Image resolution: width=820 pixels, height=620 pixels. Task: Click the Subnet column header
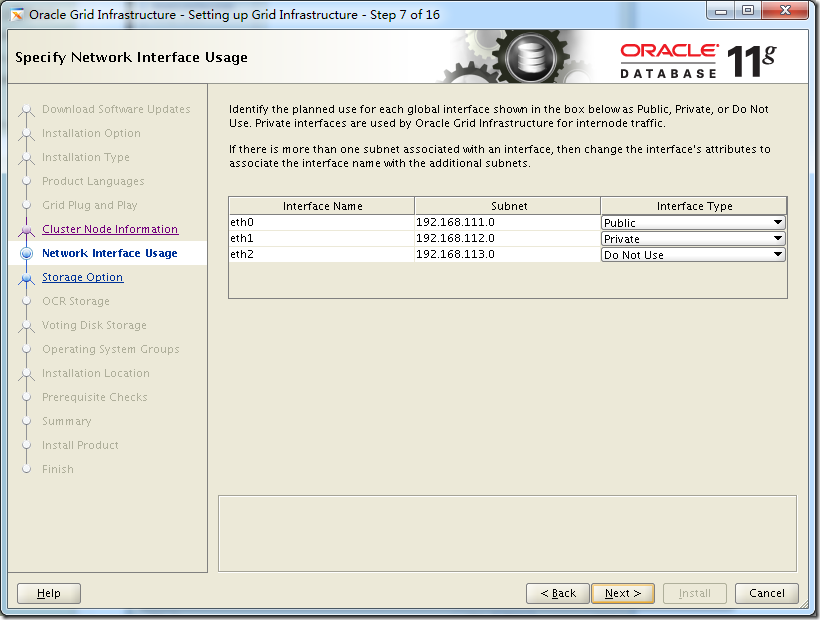tap(508, 206)
